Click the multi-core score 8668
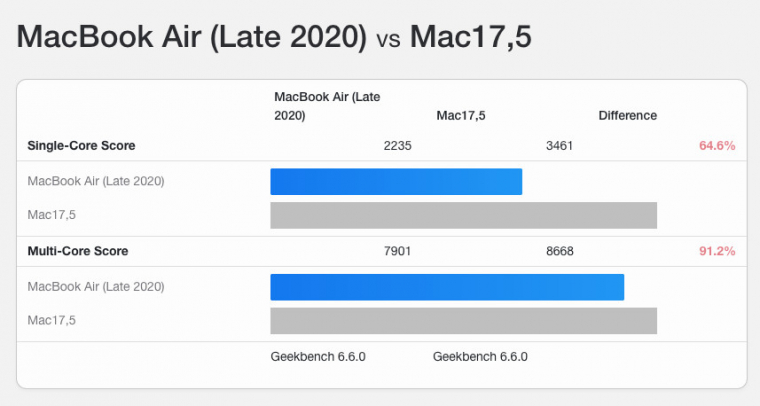 coord(560,251)
